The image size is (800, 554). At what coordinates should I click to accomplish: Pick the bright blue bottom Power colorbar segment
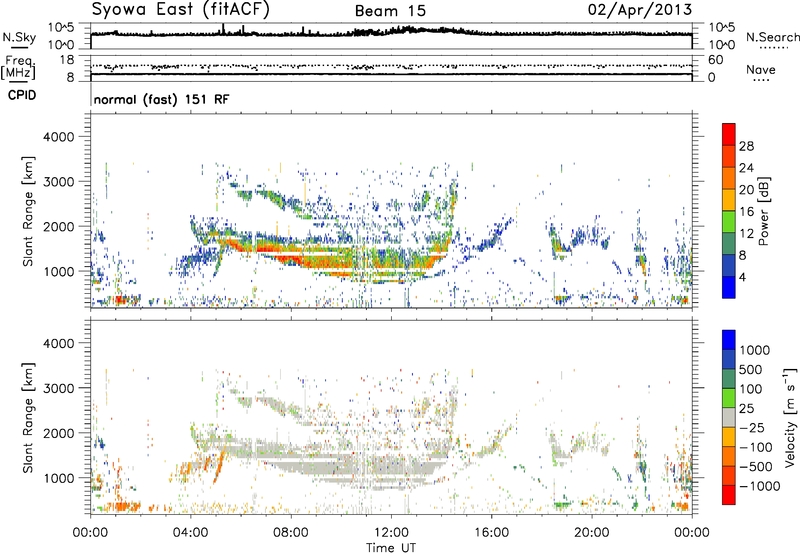click(x=729, y=287)
